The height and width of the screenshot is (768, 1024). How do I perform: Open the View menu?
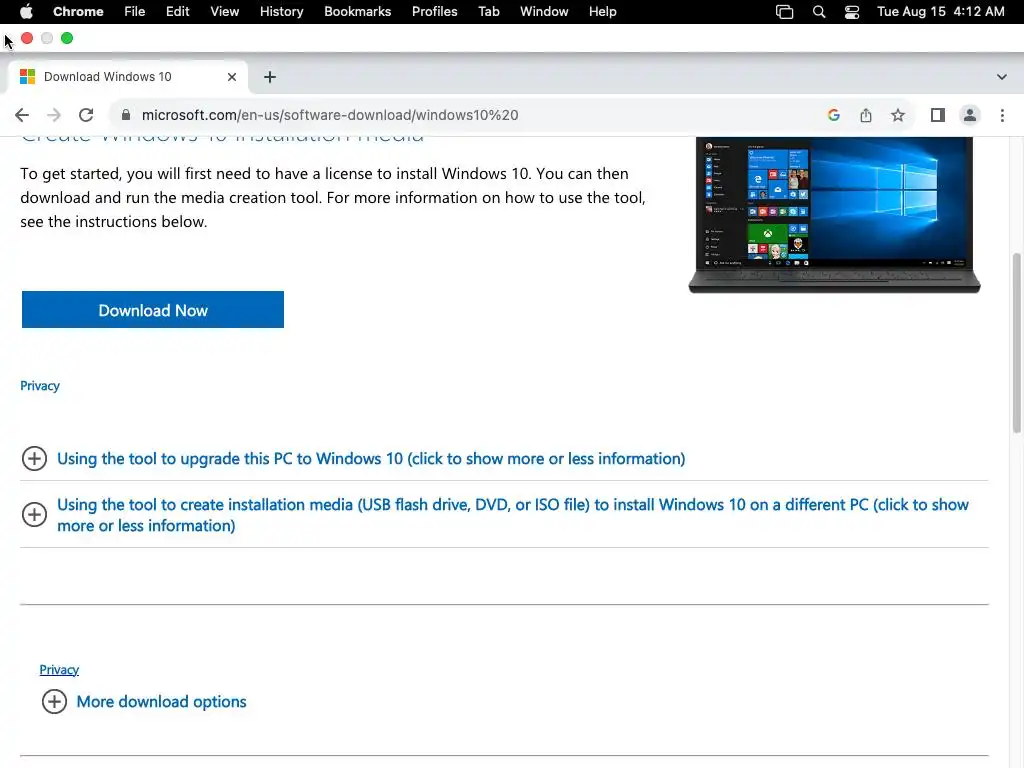225,12
